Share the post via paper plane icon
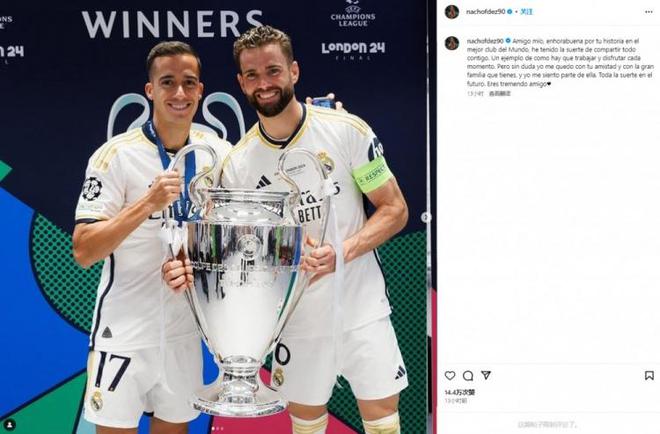The width and height of the screenshot is (660, 434). pyautogui.click(x=486, y=375)
